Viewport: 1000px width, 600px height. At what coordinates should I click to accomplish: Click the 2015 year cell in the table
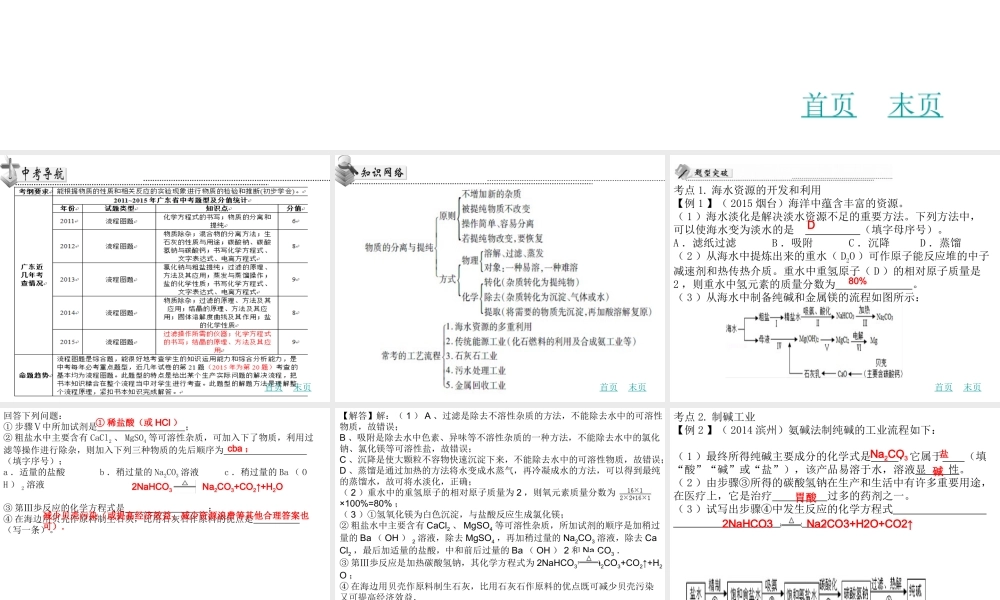click(68, 342)
